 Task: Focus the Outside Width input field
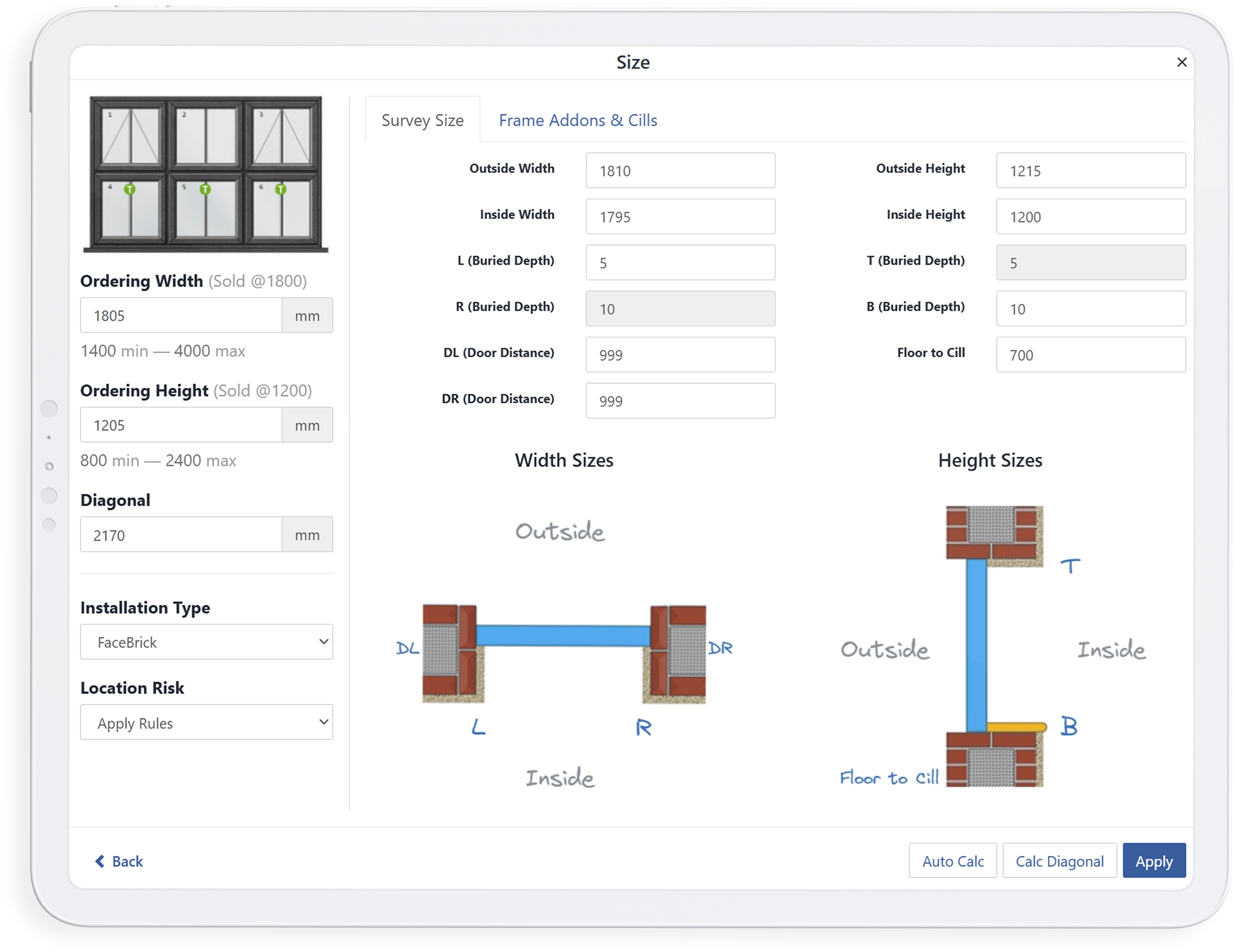[680, 170]
